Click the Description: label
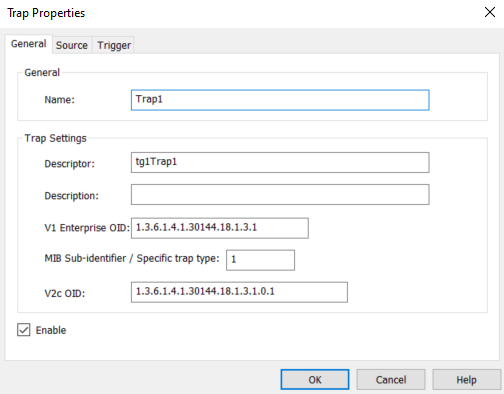The image size is (504, 394). coord(72,196)
